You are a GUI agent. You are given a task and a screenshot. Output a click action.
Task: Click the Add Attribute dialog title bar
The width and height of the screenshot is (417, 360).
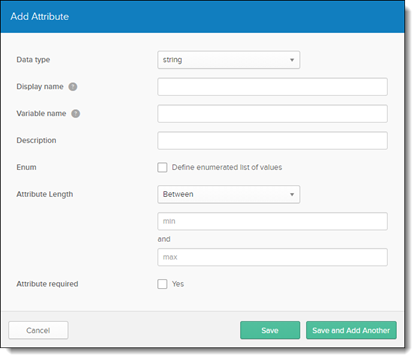pyautogui.click(x=203, y=16)
